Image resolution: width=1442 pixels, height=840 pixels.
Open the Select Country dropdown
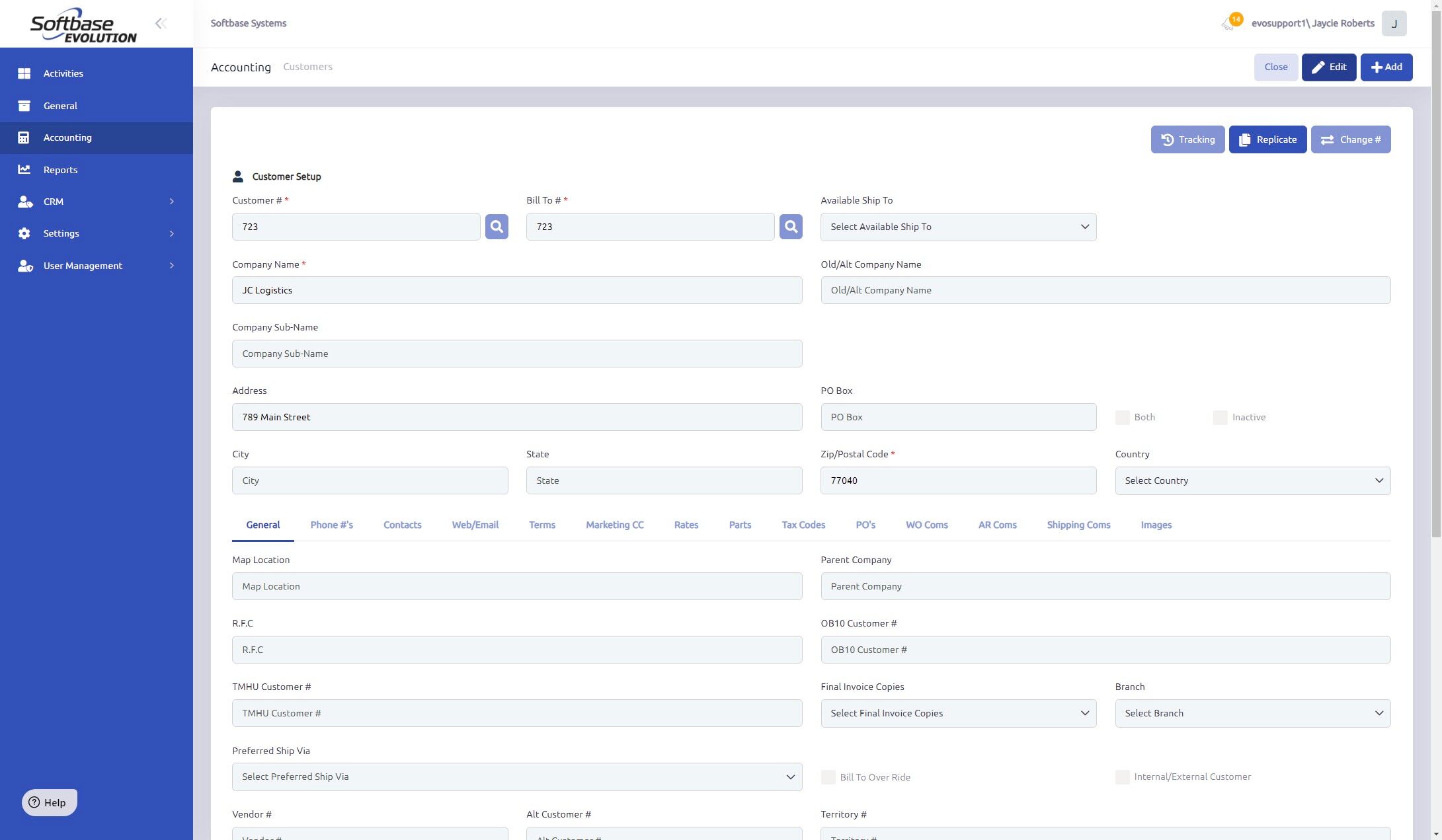(x=1252, y=480)
